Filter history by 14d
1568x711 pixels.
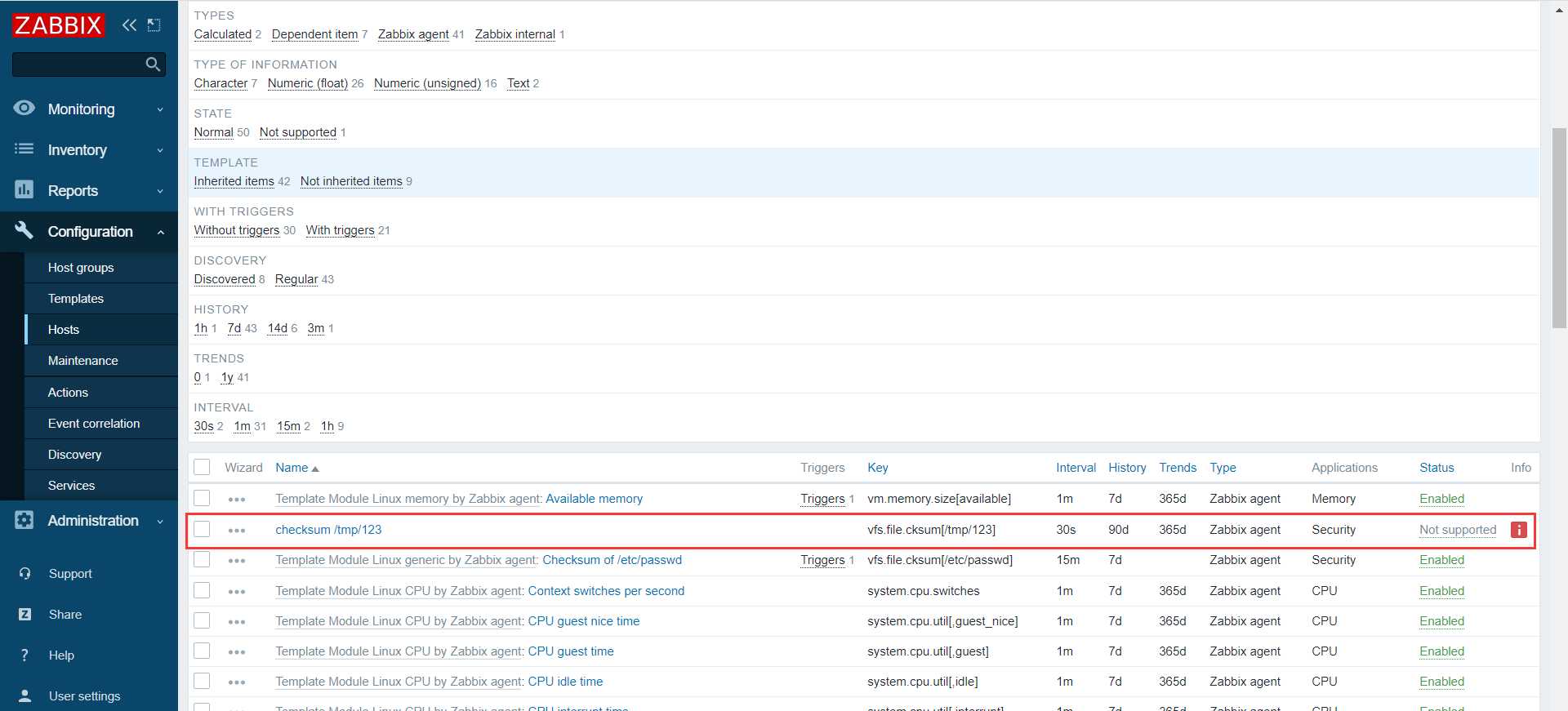point(278,328)
